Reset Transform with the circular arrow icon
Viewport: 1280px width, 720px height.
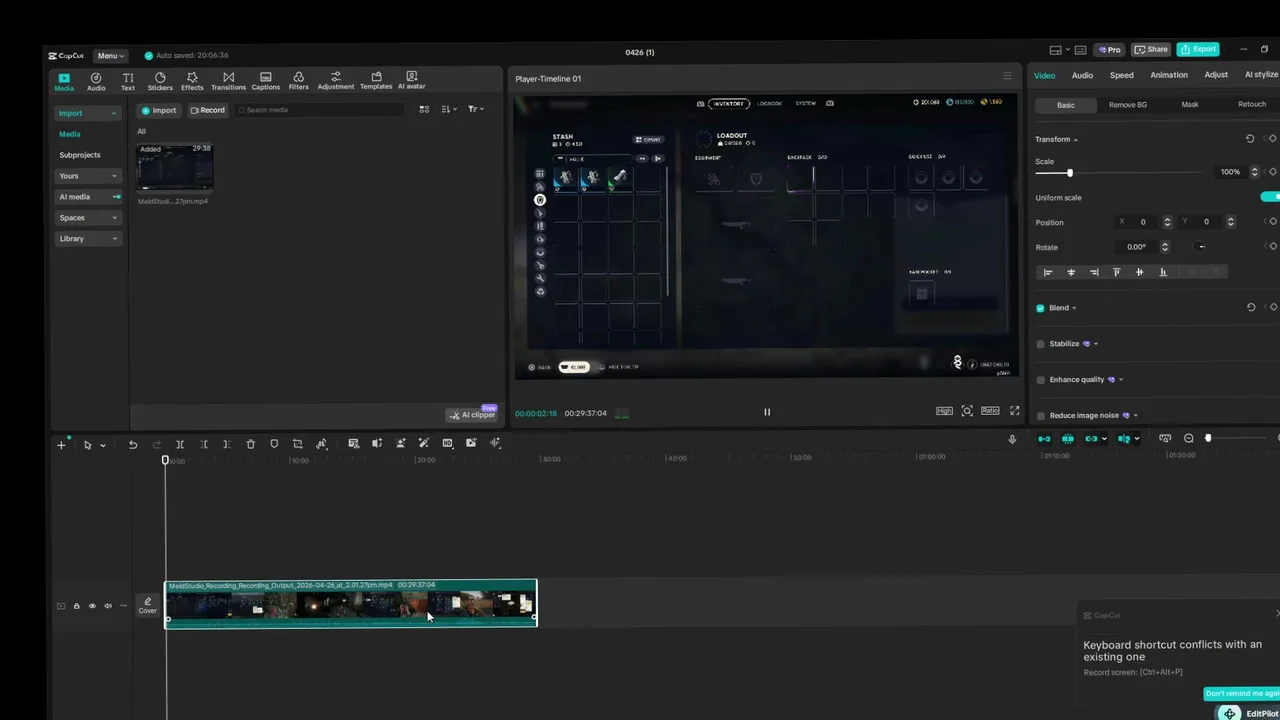point(1250,139)
